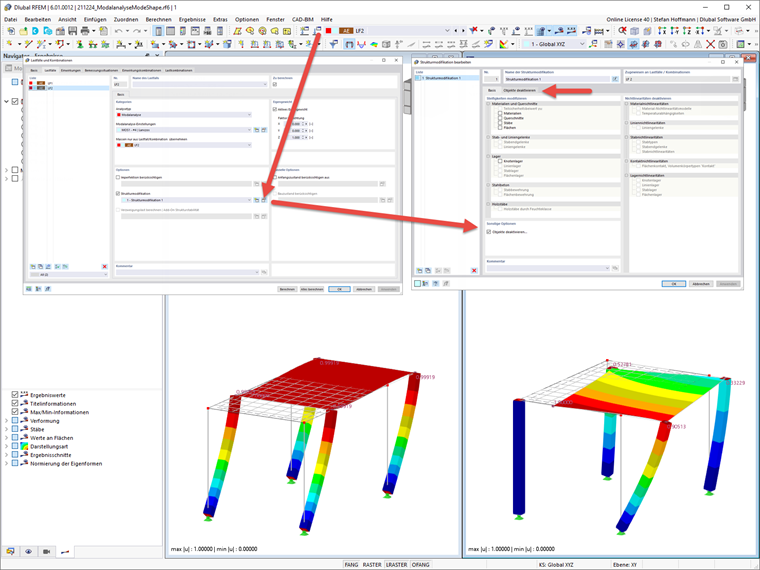Toggle the tables panel icon in toolbar
Screen dimensions: 760x570
[171, 31]
